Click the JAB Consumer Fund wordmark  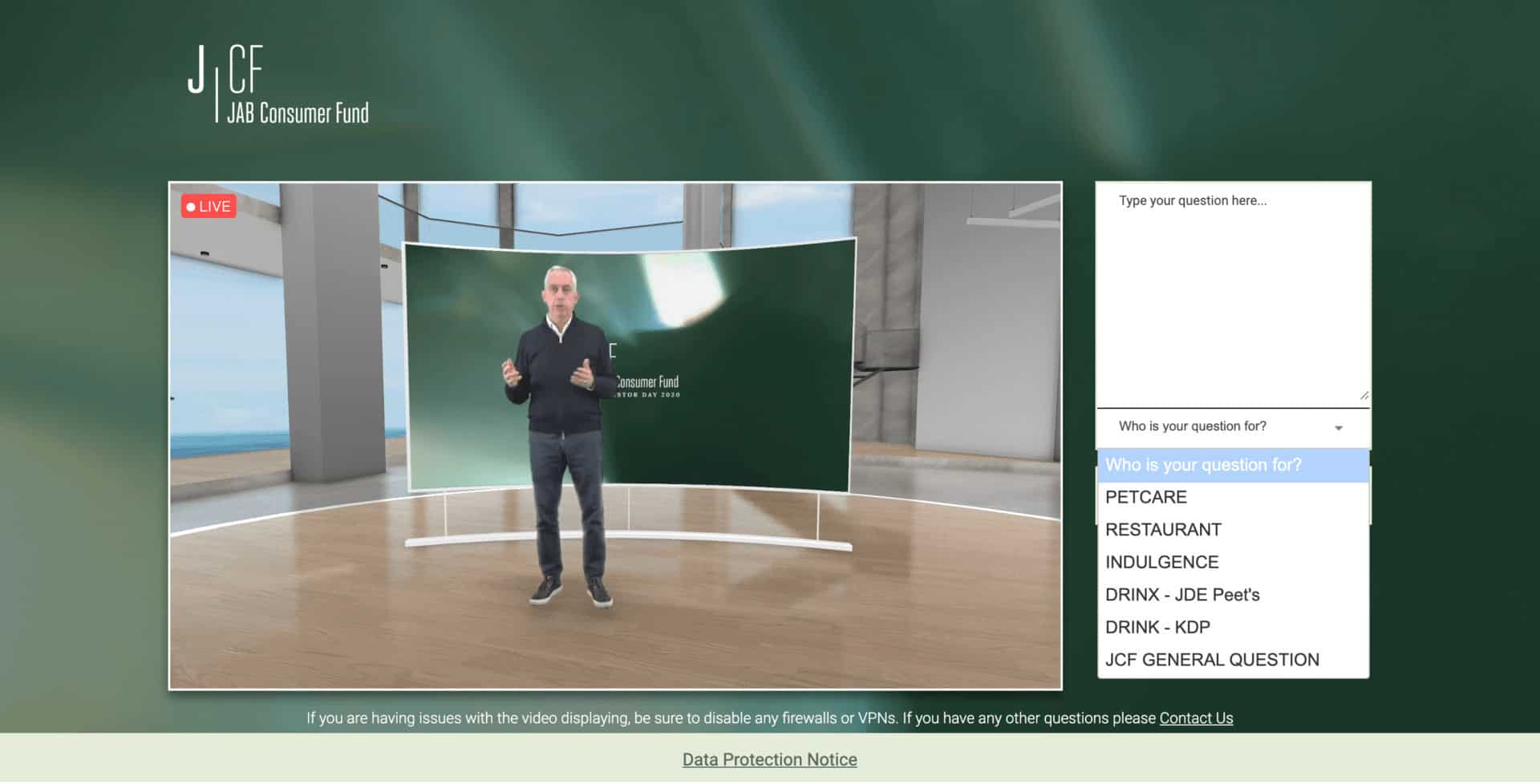(x=298, y=114)
